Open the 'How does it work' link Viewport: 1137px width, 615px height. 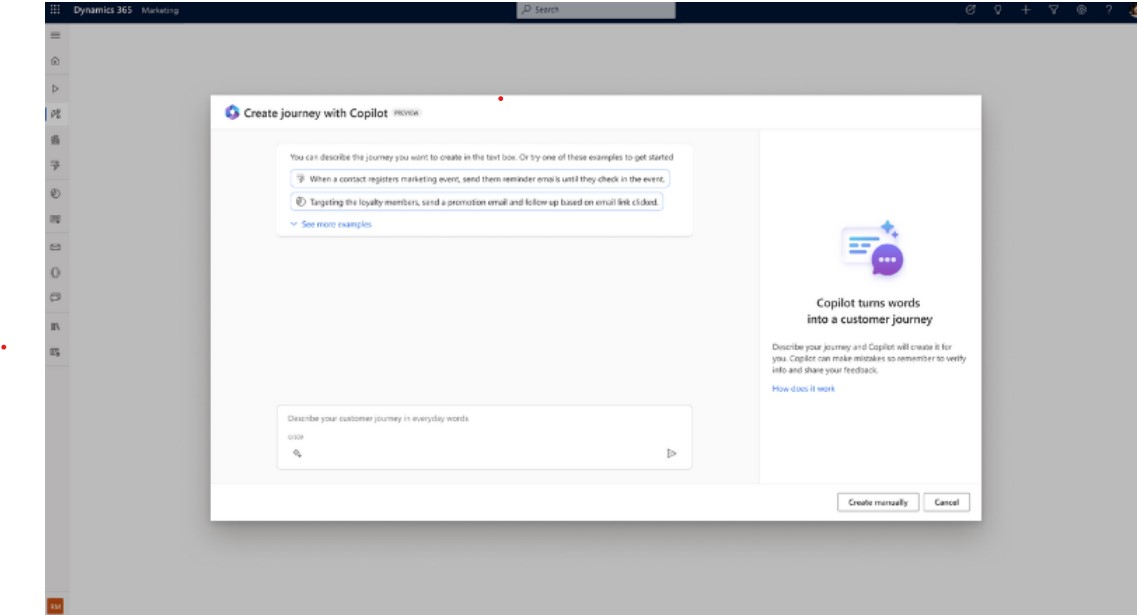803,389
